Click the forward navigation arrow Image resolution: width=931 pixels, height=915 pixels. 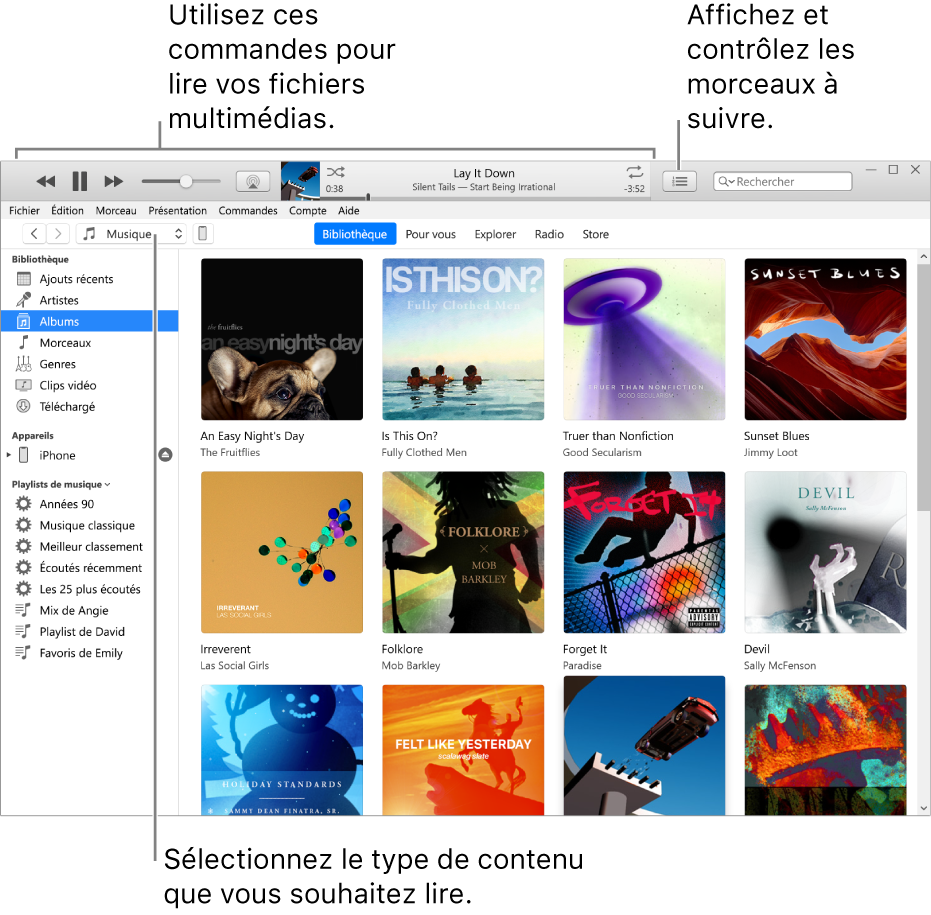click(x=58, y=233)
